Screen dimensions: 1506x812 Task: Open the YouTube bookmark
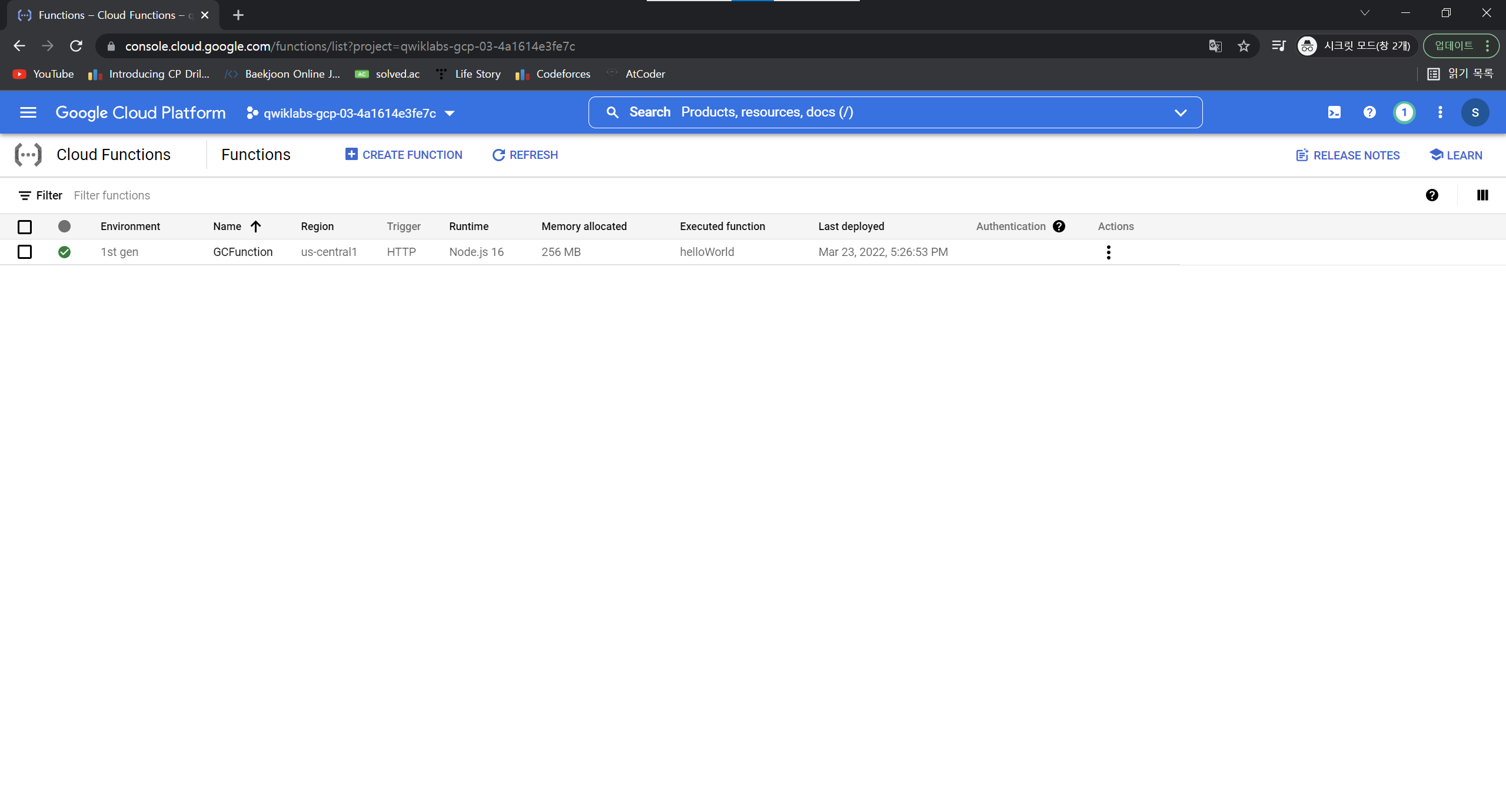click(x=44, y=74)
